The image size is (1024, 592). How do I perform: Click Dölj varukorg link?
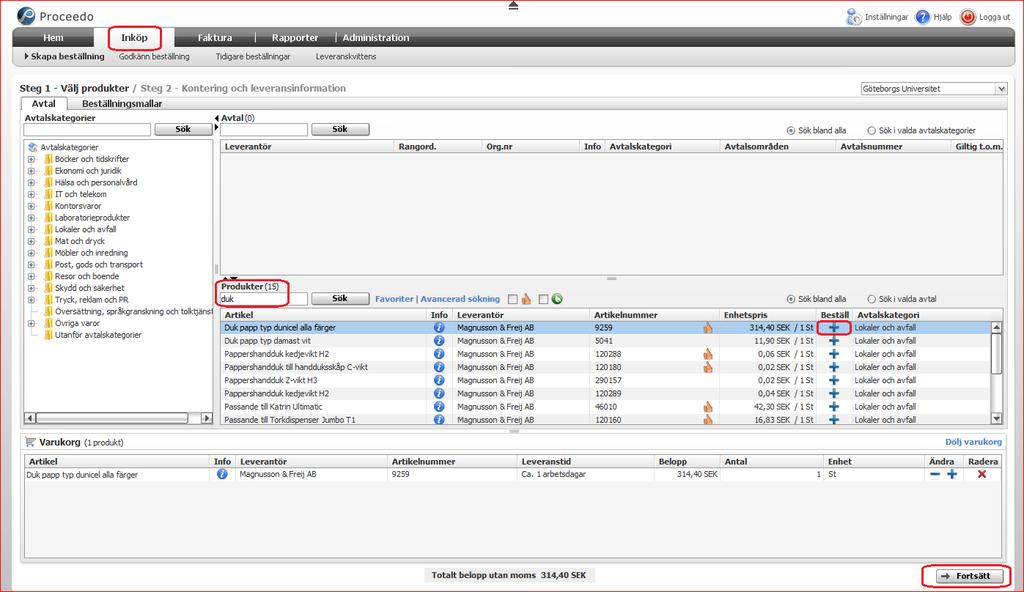[x=973, y=442]
